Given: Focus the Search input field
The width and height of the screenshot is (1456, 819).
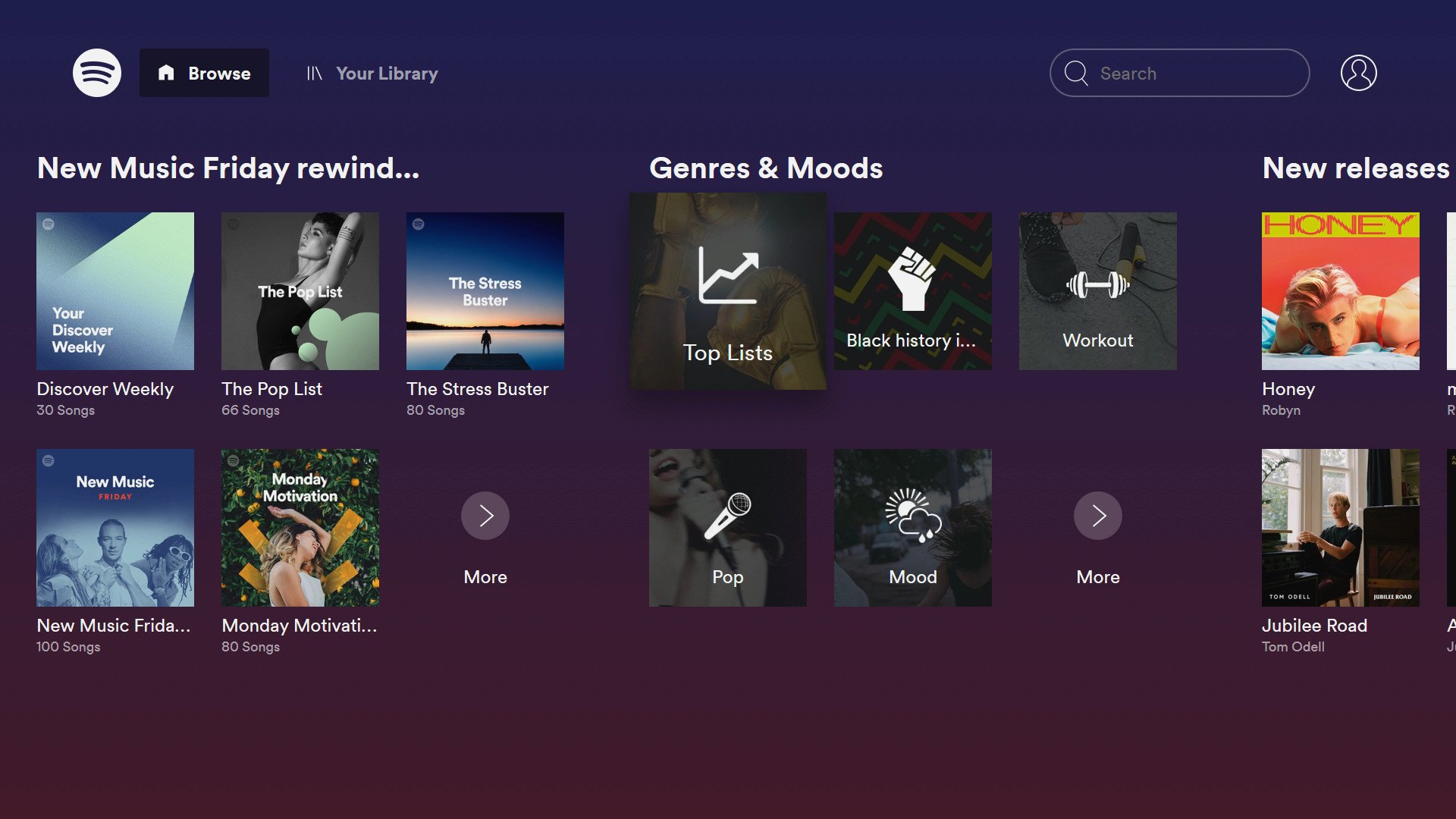Looking at the screenshot, I should click(x=1179, y=73).
